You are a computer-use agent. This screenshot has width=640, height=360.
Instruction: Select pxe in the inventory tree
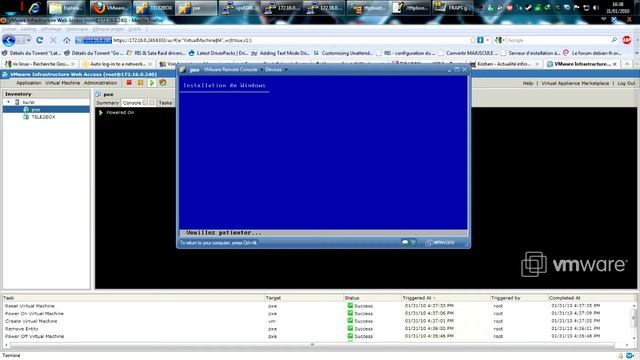point(36,109)
